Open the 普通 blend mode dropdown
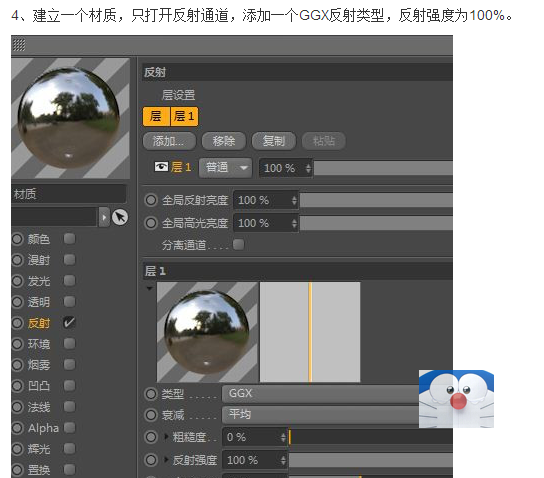Image resolution: width=544 pixels, height=478 pixels. [x=226, y=168]
